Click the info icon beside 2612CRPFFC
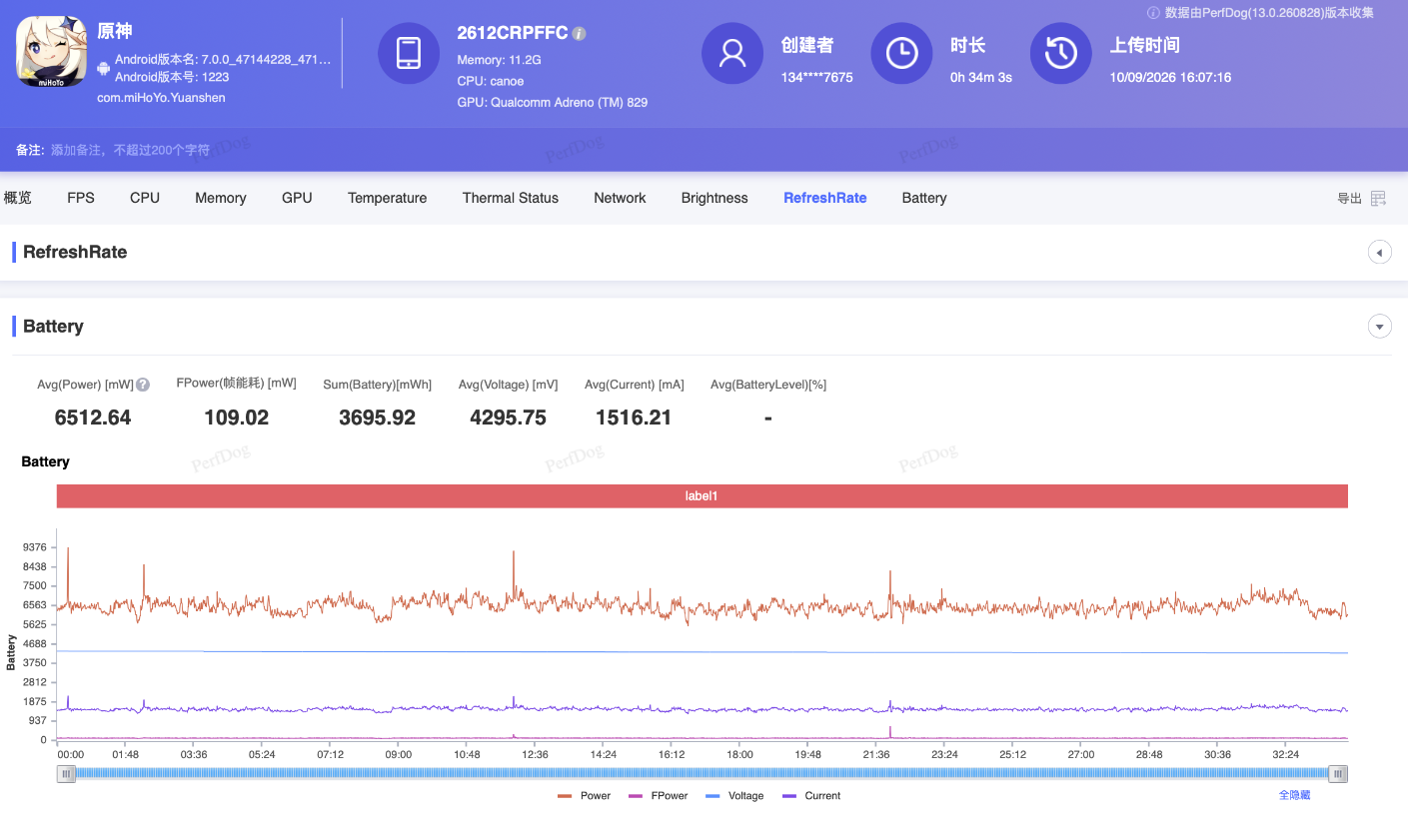 tap(580, 33)
